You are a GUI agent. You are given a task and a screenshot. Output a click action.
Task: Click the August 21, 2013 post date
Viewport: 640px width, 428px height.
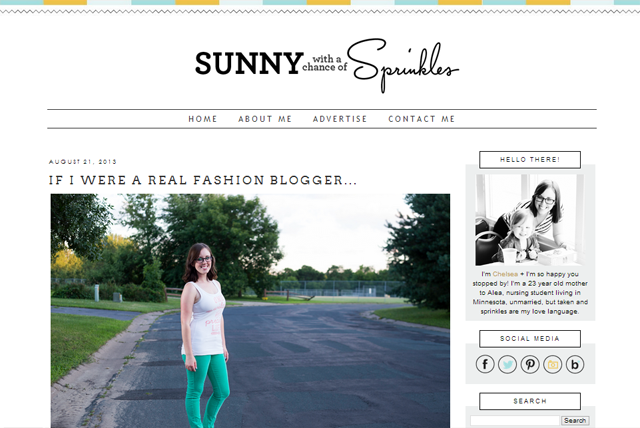click(x=82, y=162)
